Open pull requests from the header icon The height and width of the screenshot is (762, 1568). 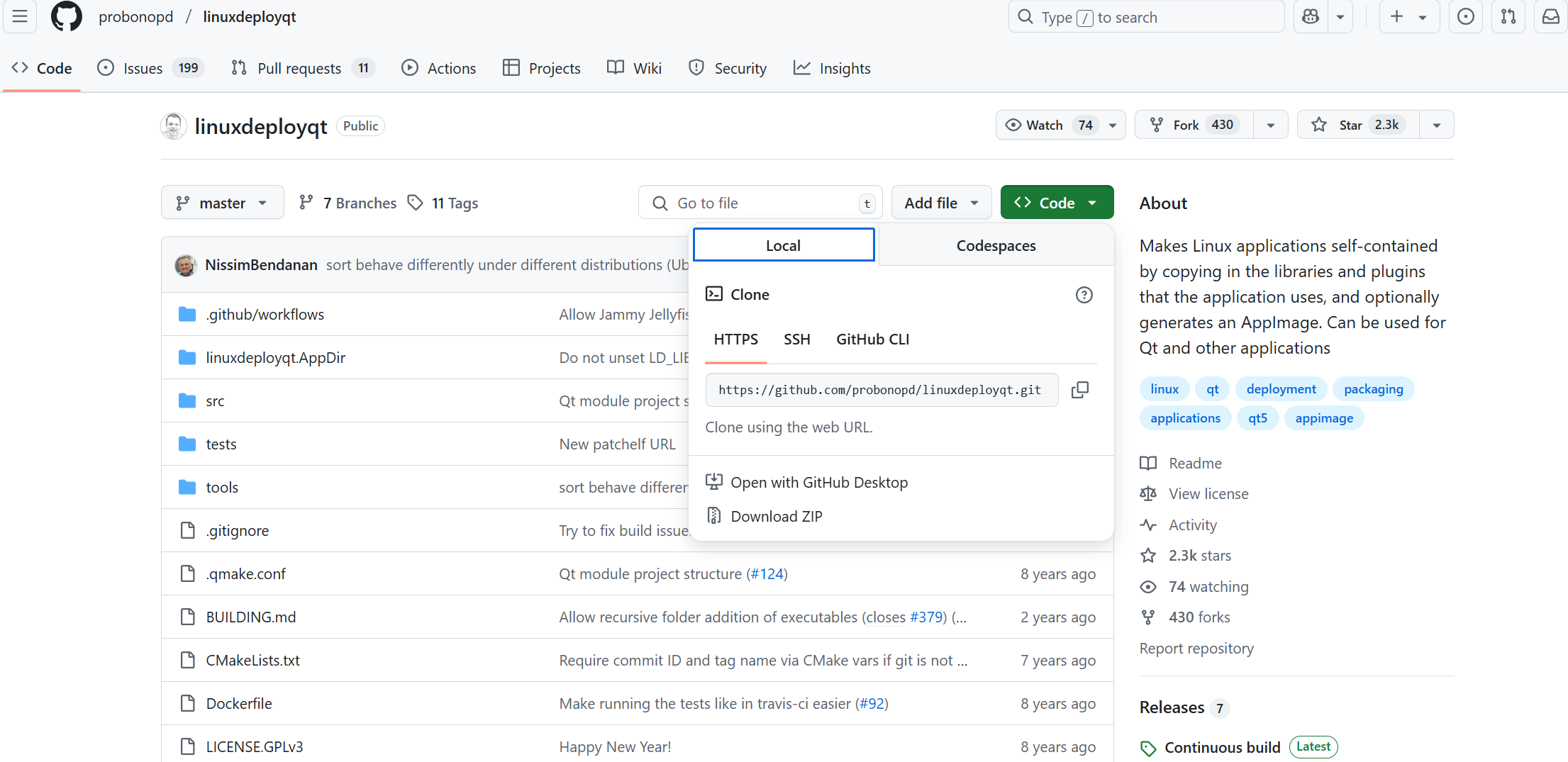coord(1508,16)
